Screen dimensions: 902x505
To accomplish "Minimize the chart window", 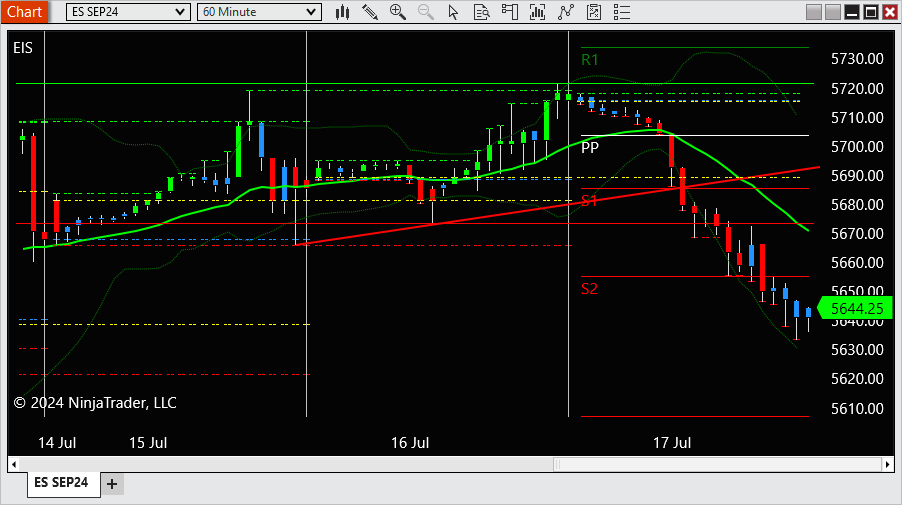I will coord(852,12).
